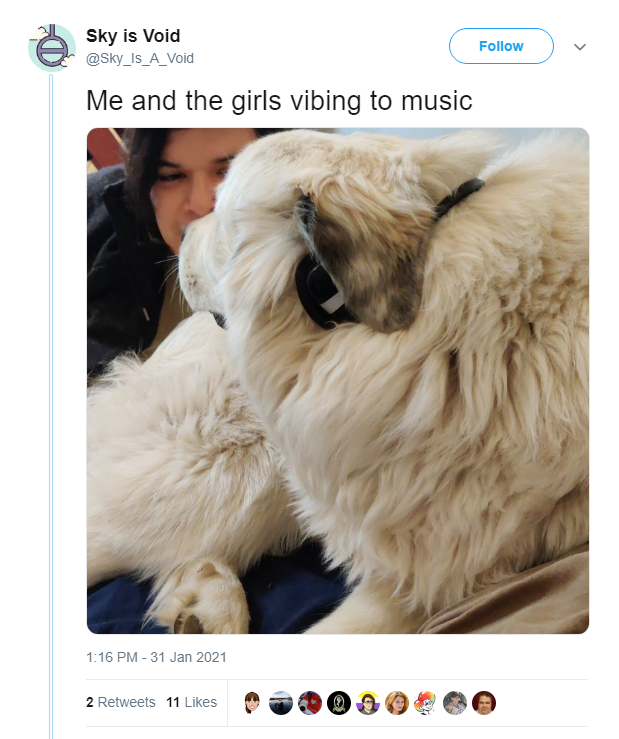Open the blonde woman liker avatar
The height and width of the screenshot is (739, 619).
(x=396, y=703)
